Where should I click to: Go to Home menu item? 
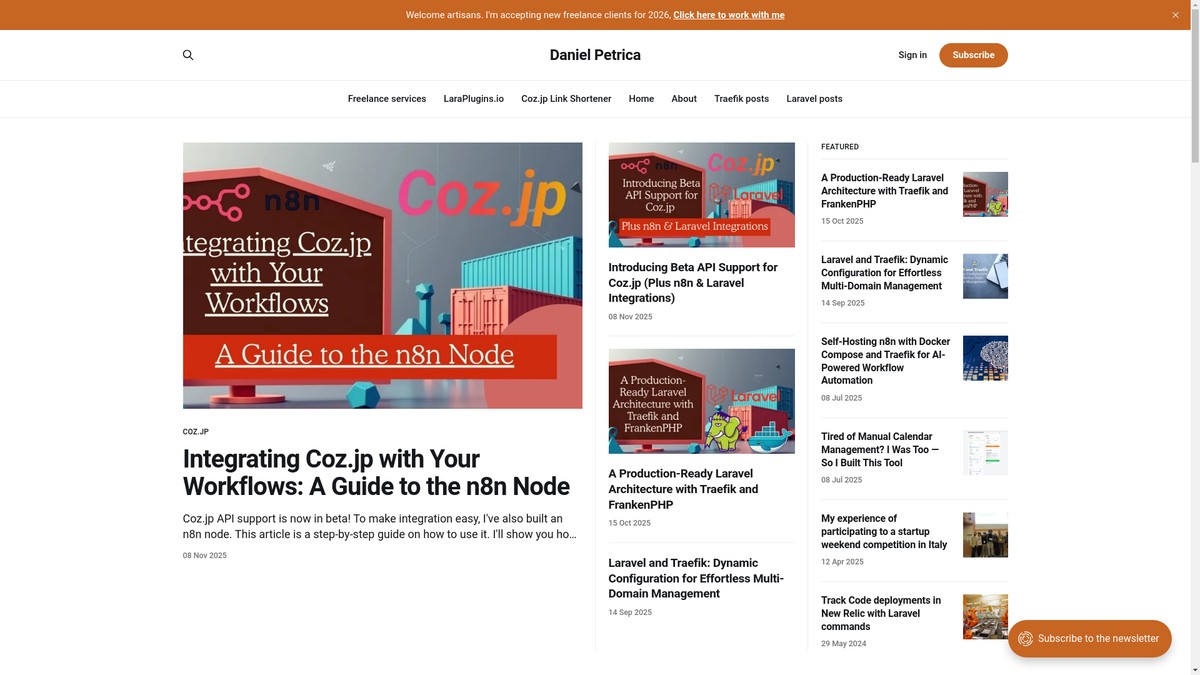[x=641, y=99]
